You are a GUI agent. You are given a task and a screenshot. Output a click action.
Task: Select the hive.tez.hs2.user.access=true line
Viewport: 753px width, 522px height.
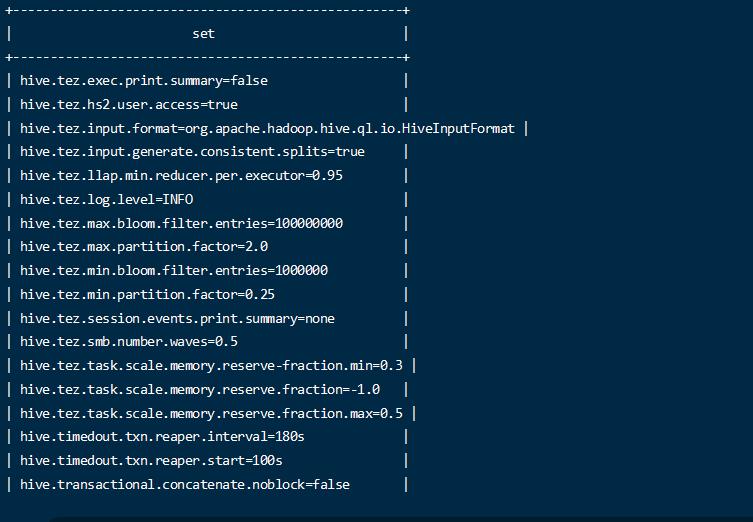point(128,104)
